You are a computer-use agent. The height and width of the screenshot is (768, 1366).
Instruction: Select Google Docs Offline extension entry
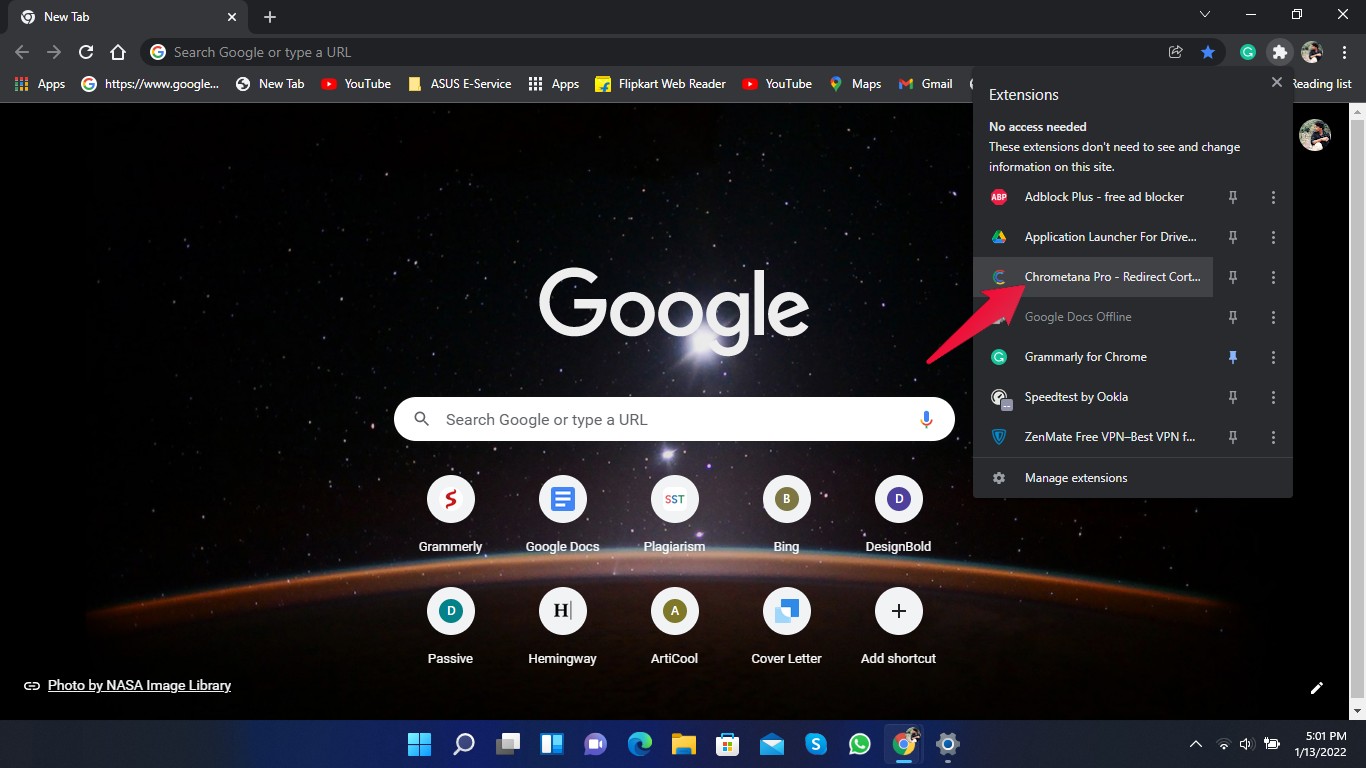[x=1078, y=317]
